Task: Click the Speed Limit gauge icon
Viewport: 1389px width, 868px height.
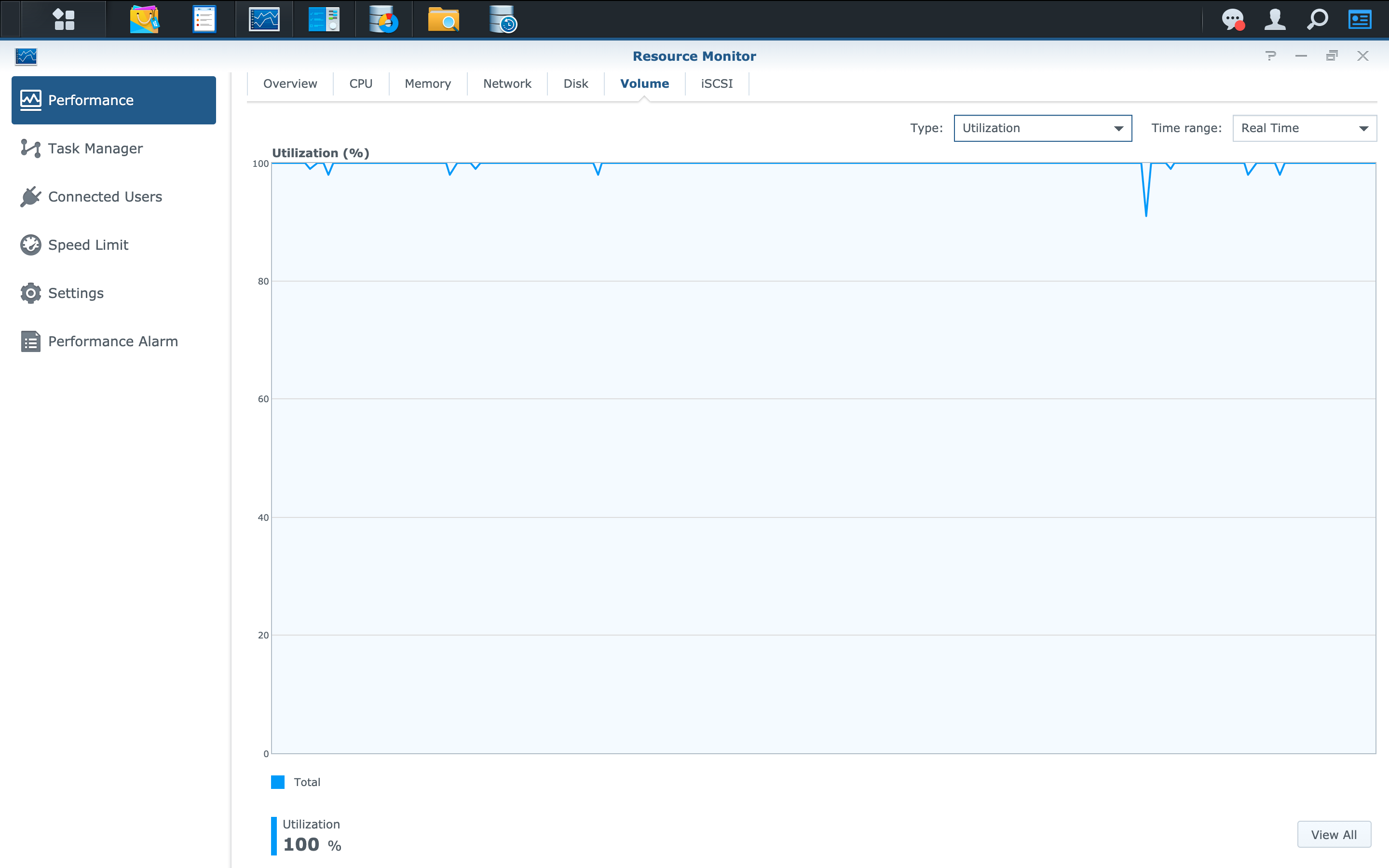Action: [x=30, y=244]
